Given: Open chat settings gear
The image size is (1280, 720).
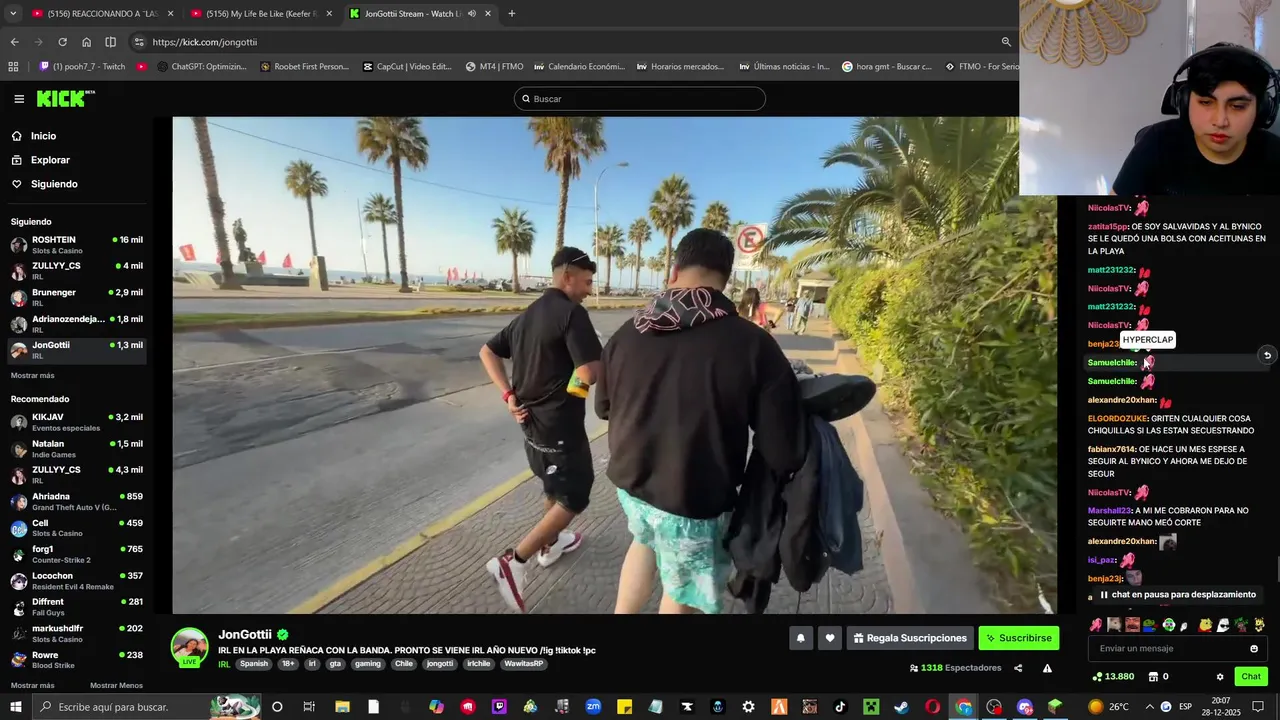Looking at the screenshot, I should 1220,677.
